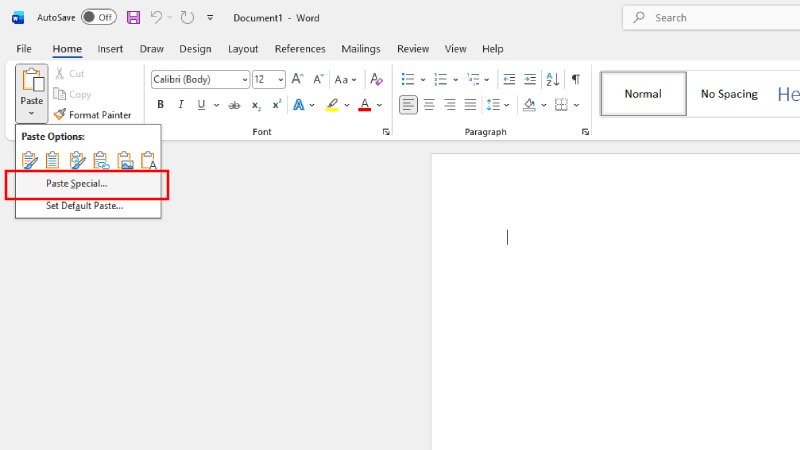The image size is (800, 450).
Task: Choose Paste Special from the paste menu
Action: [x=77, y=184]
